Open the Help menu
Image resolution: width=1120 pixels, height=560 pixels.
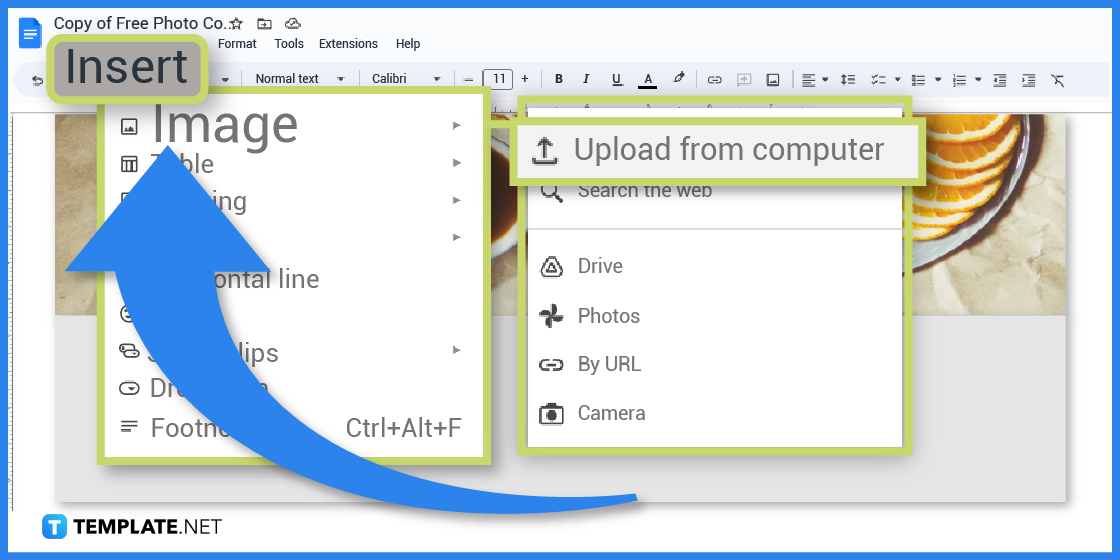(408, 44)
